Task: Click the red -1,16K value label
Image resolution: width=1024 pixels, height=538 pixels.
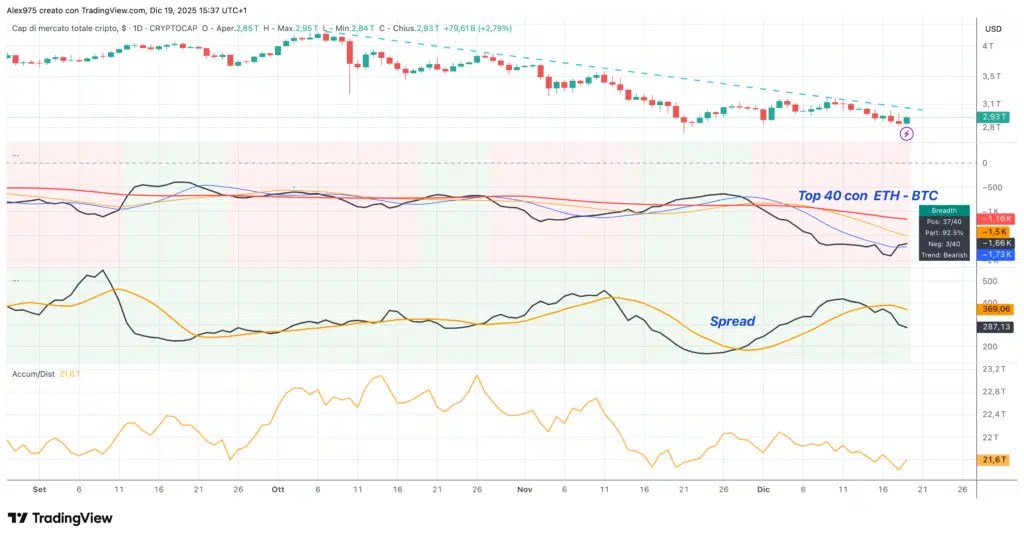Action: pyautogui.click(x=994, y=219)
